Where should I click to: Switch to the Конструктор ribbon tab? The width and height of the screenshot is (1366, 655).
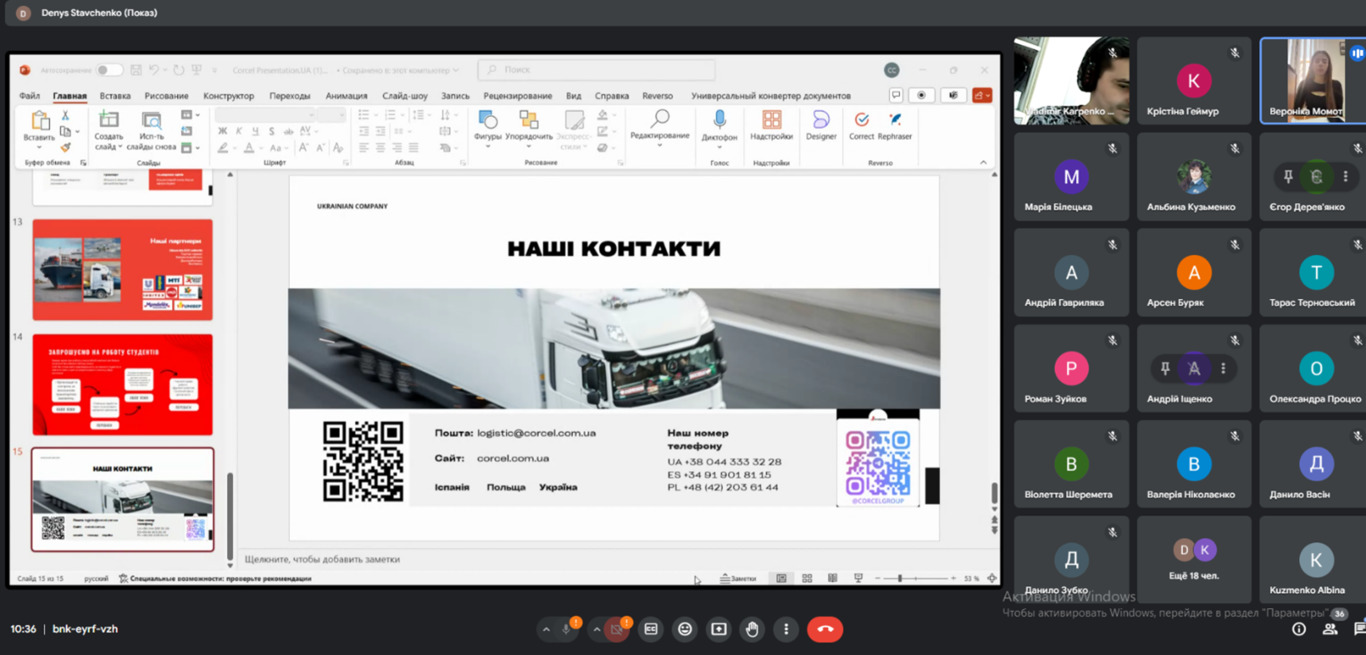coord(228,96)
